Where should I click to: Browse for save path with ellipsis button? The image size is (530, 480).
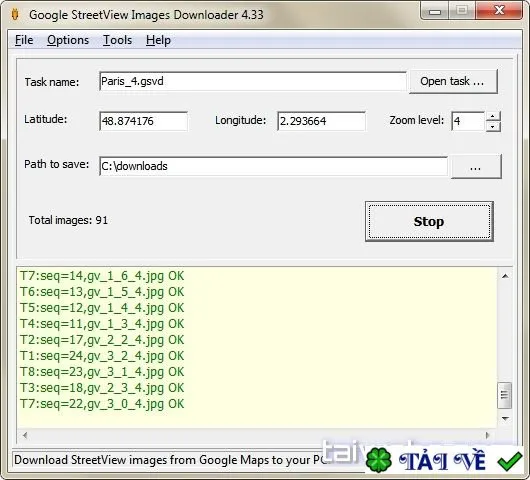(x=476, y=166)
